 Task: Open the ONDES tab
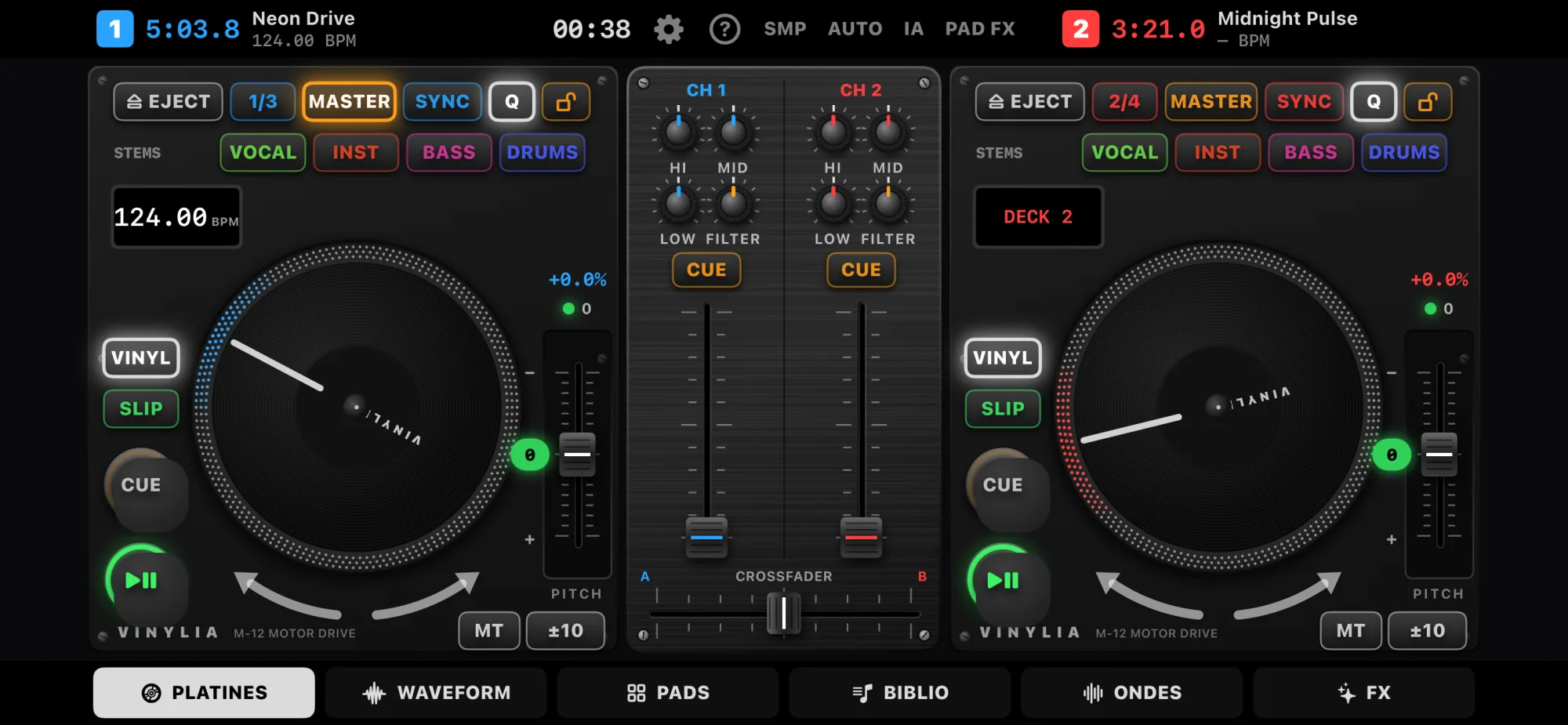[1132, 693]
